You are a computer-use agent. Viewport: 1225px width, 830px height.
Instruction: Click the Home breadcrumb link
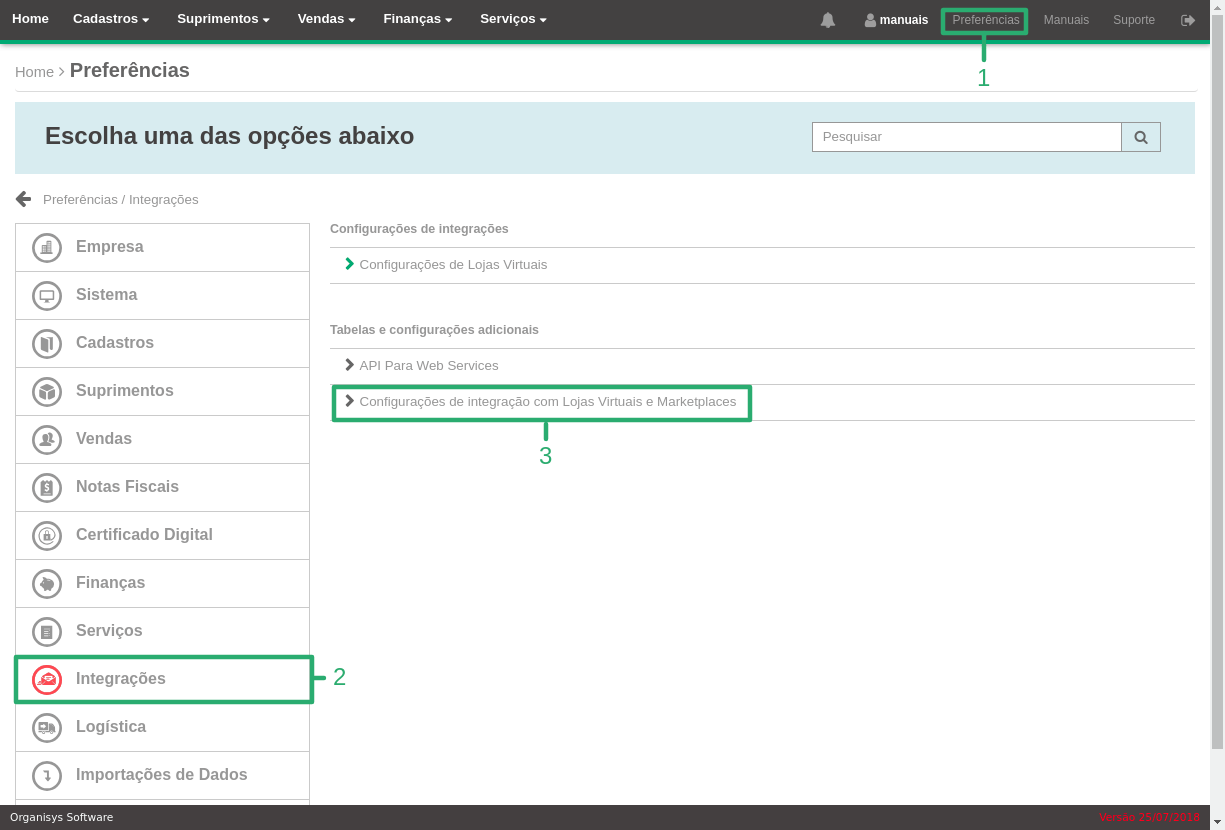[34, 72]
